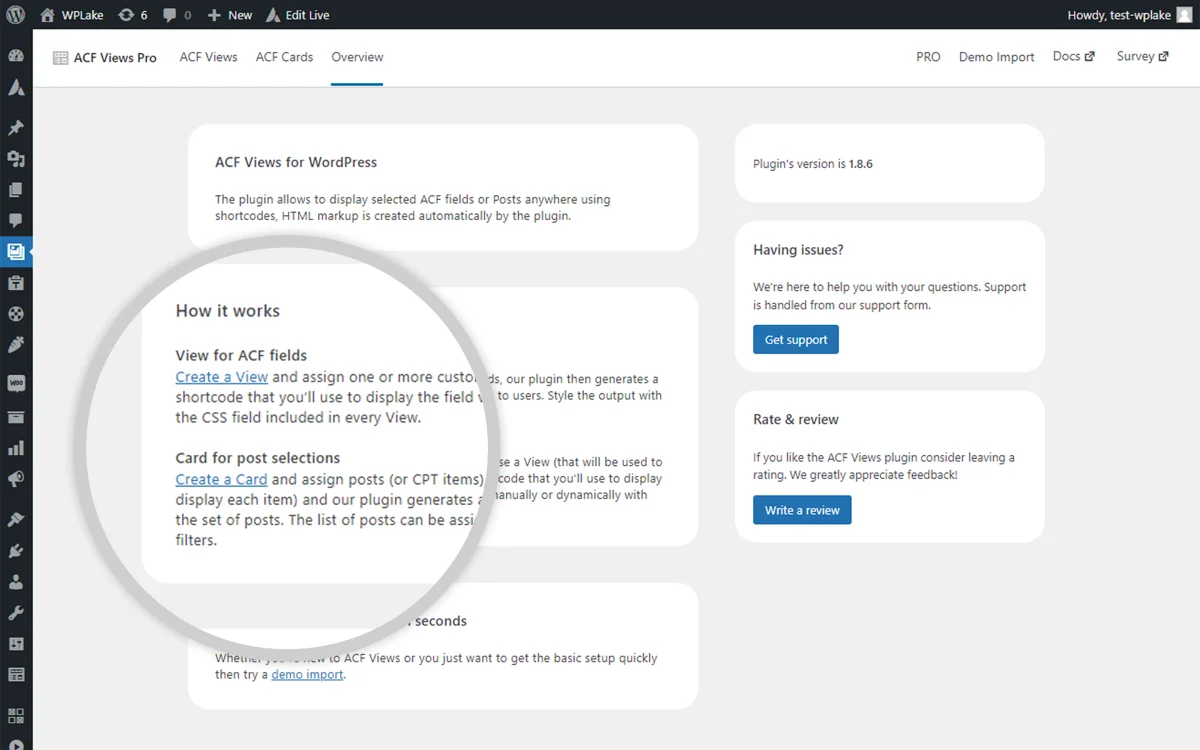Open the Analytics bar chart sidebar icon
The width and height of the screenshot is (1200, 750).
(16, 448)
